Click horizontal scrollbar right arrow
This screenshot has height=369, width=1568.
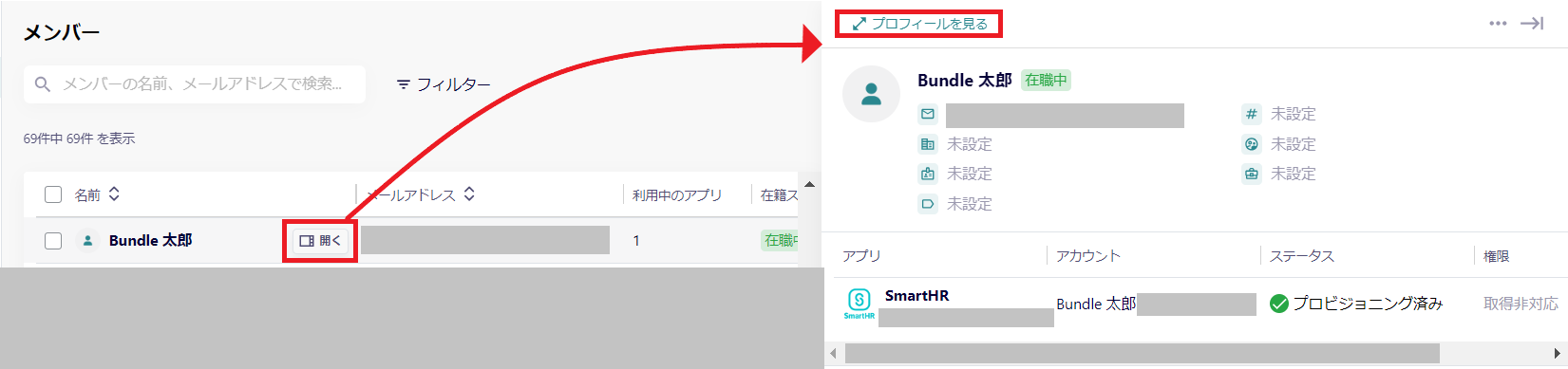(1558, 354)
